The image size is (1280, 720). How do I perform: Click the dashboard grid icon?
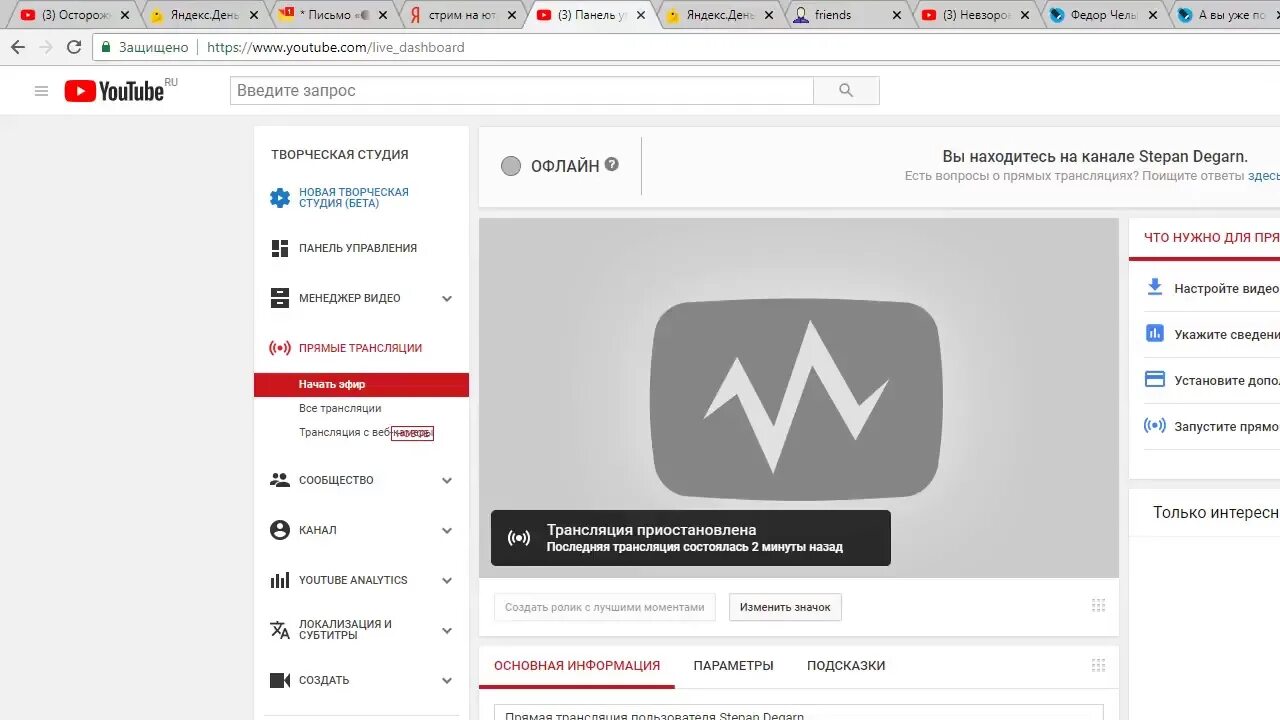280,248
